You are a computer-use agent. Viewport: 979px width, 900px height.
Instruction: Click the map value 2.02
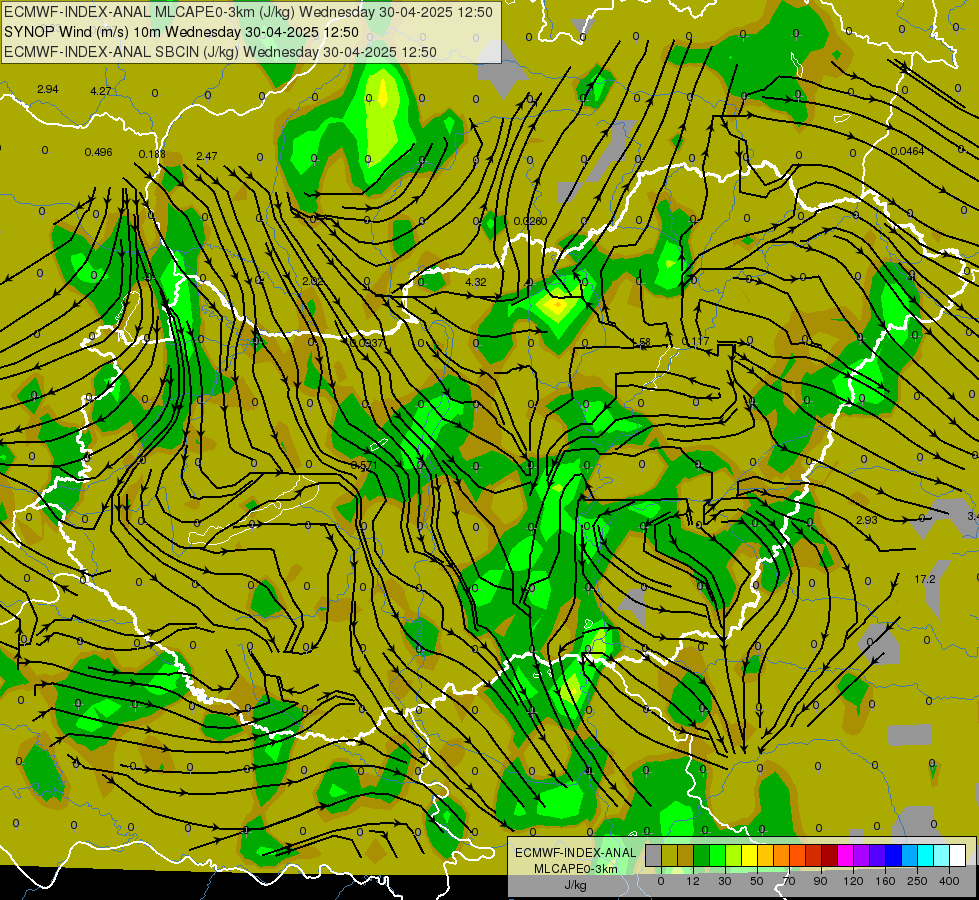312,281
